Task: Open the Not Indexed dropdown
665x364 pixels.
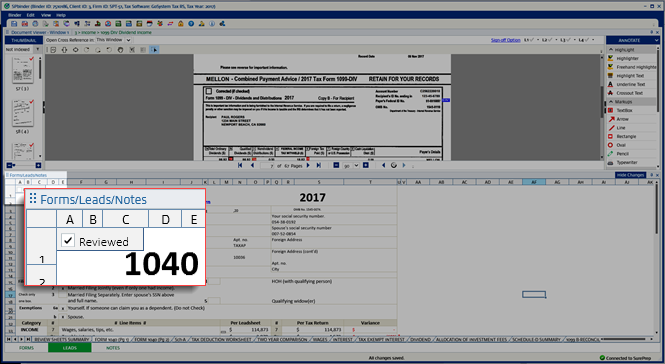Action: 37,50
